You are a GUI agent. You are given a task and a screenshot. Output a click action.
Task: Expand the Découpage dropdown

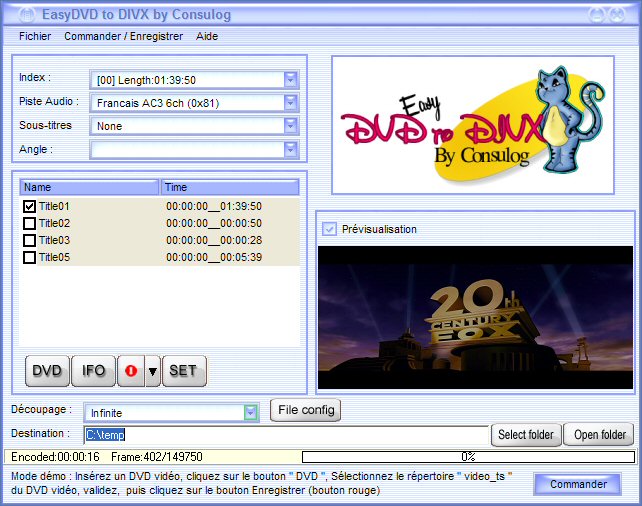click(x=251, y=412)
